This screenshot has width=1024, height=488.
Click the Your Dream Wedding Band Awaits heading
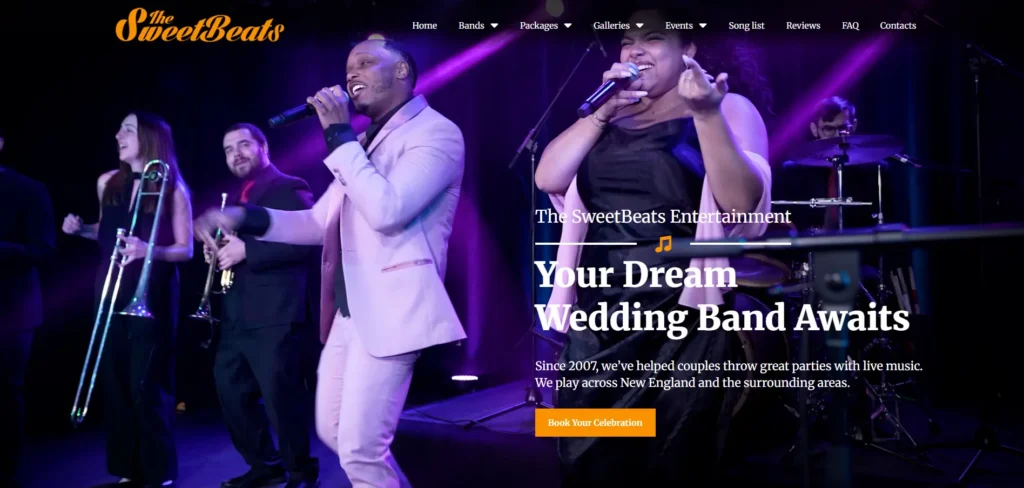(722, 296)
